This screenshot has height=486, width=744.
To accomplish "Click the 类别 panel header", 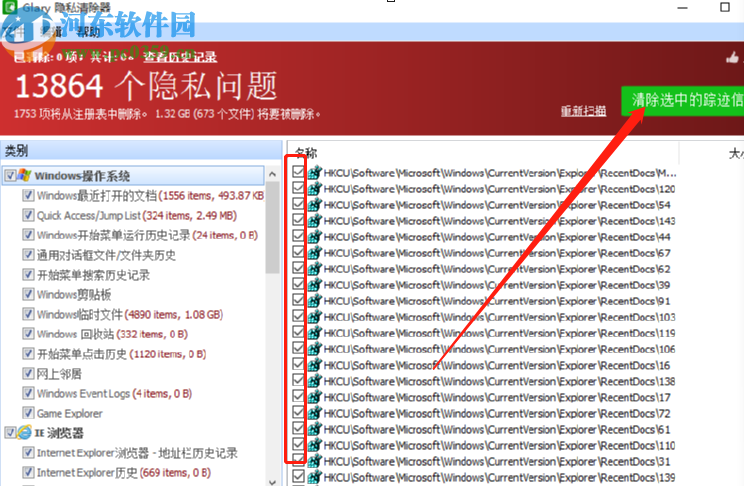I will tap(141, 151).
